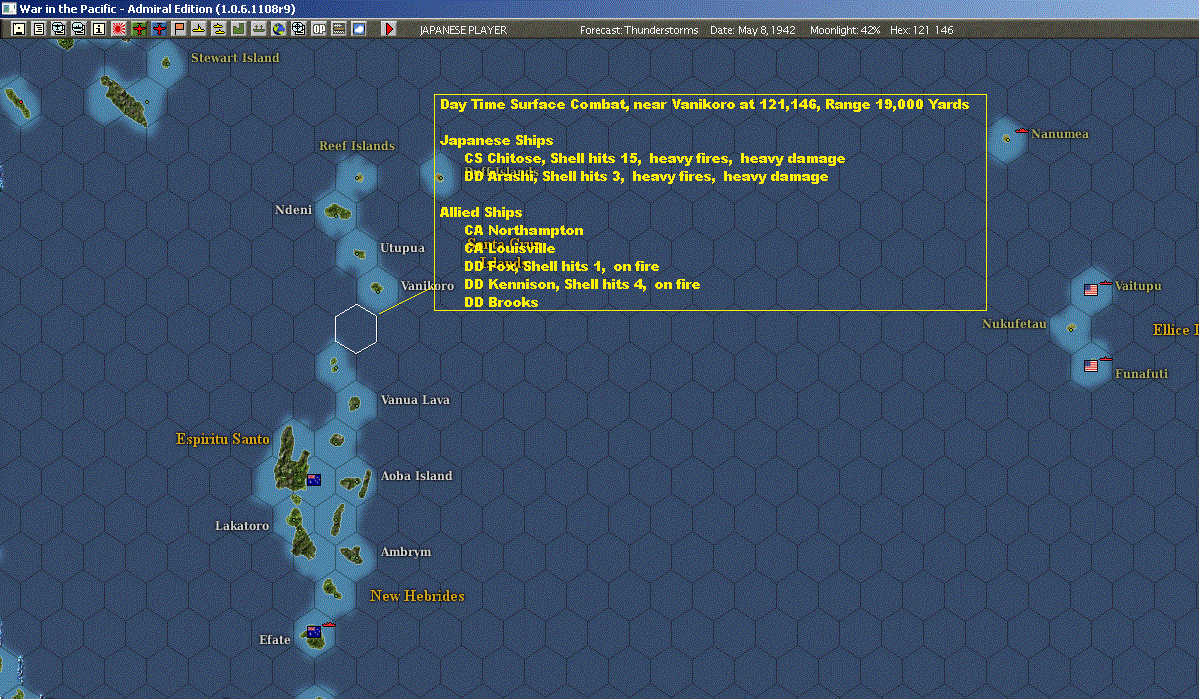Select the US flag at Funafuti
The width and height of the screenshot is (1199, 699).
(x=1090, y=366)
